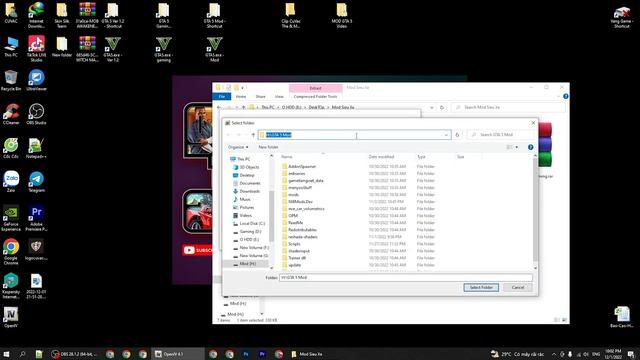Open the Kaspersky Internet Security desktop icon
Viewport: 640px width, 360px height.
pos(11,286)
